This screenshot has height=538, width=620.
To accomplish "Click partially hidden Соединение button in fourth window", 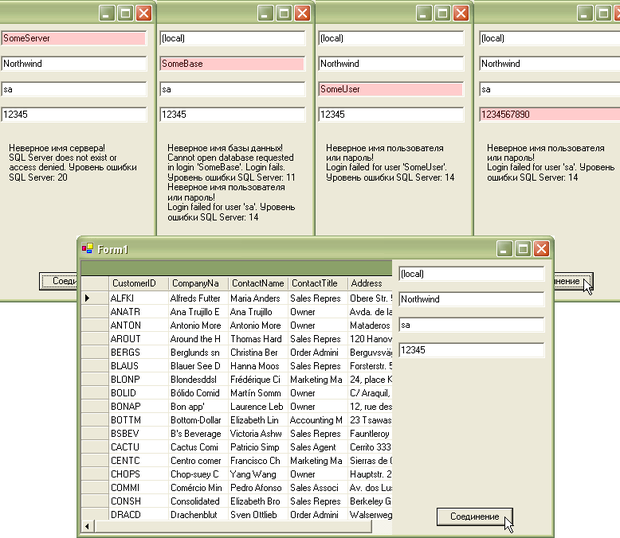I will (573, 281).
